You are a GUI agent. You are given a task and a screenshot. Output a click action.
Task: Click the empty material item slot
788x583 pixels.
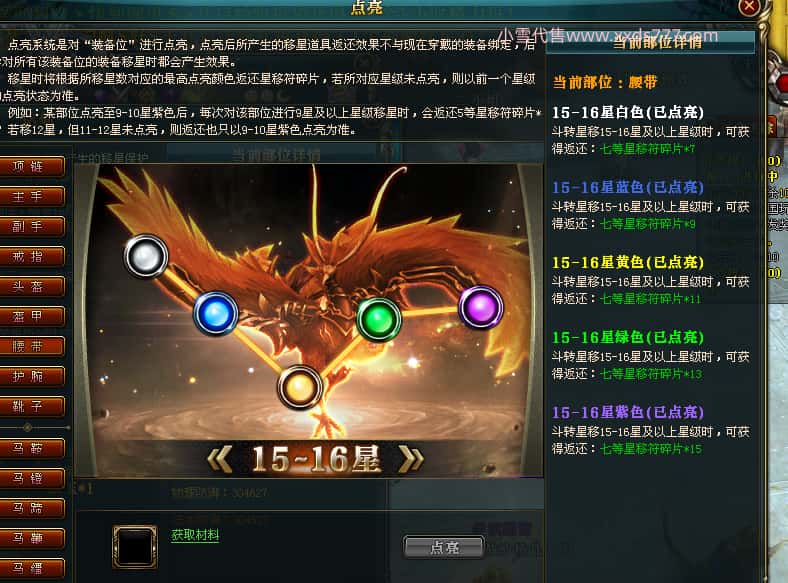pos(134,547)
